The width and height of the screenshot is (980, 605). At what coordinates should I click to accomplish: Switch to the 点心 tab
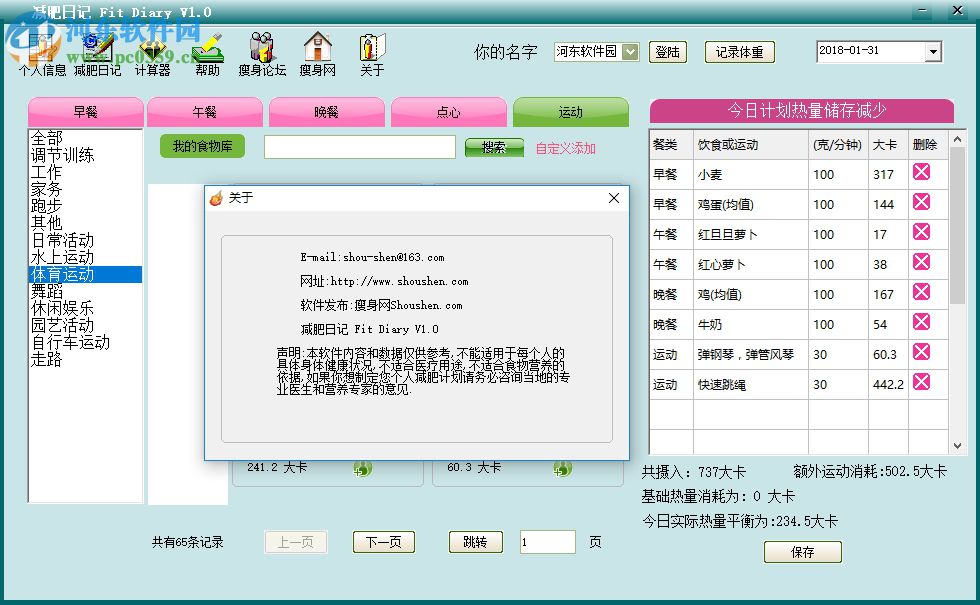(448, 111)
